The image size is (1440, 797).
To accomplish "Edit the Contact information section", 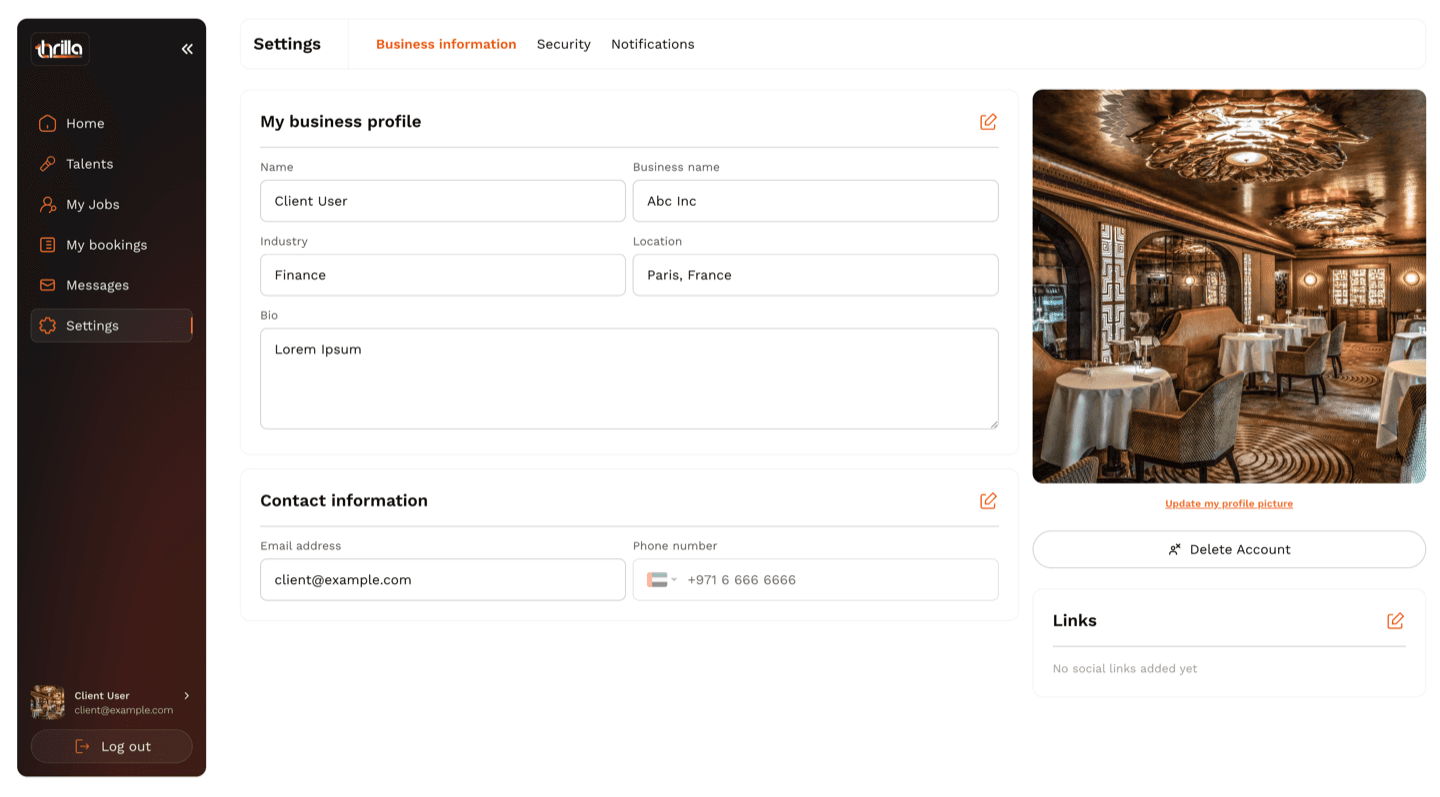I will (988, 500).
